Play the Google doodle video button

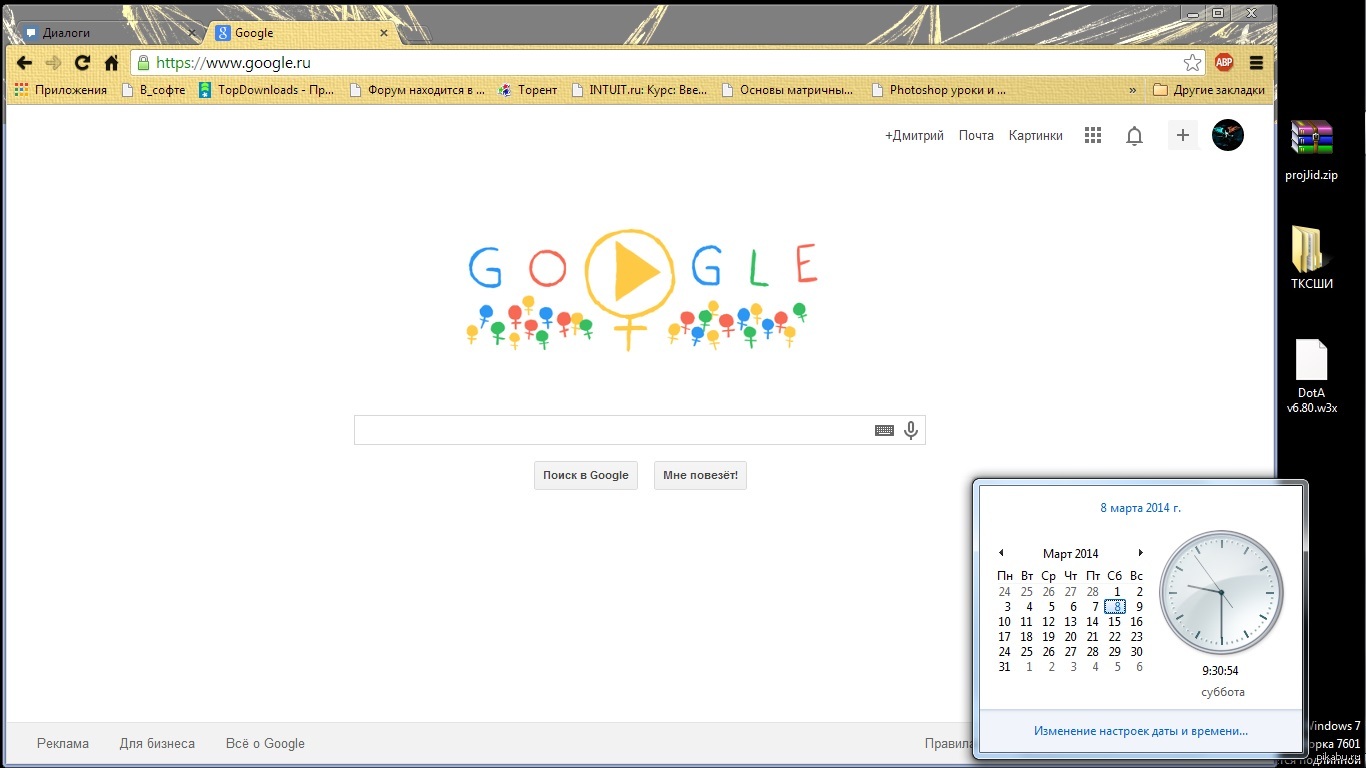[630, 271]
